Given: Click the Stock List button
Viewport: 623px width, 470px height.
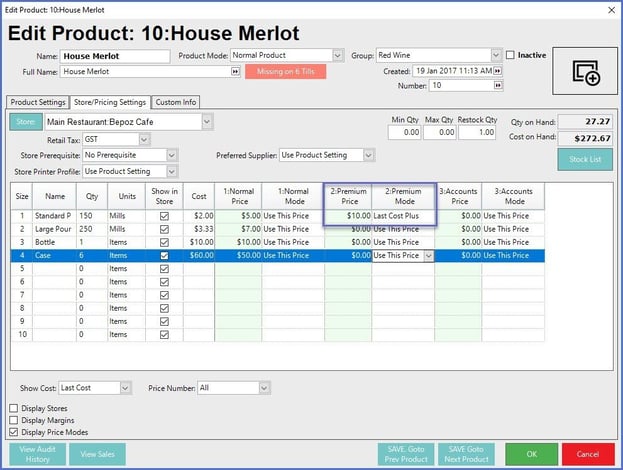Looking at the screenshot, I should click(584, 158).
